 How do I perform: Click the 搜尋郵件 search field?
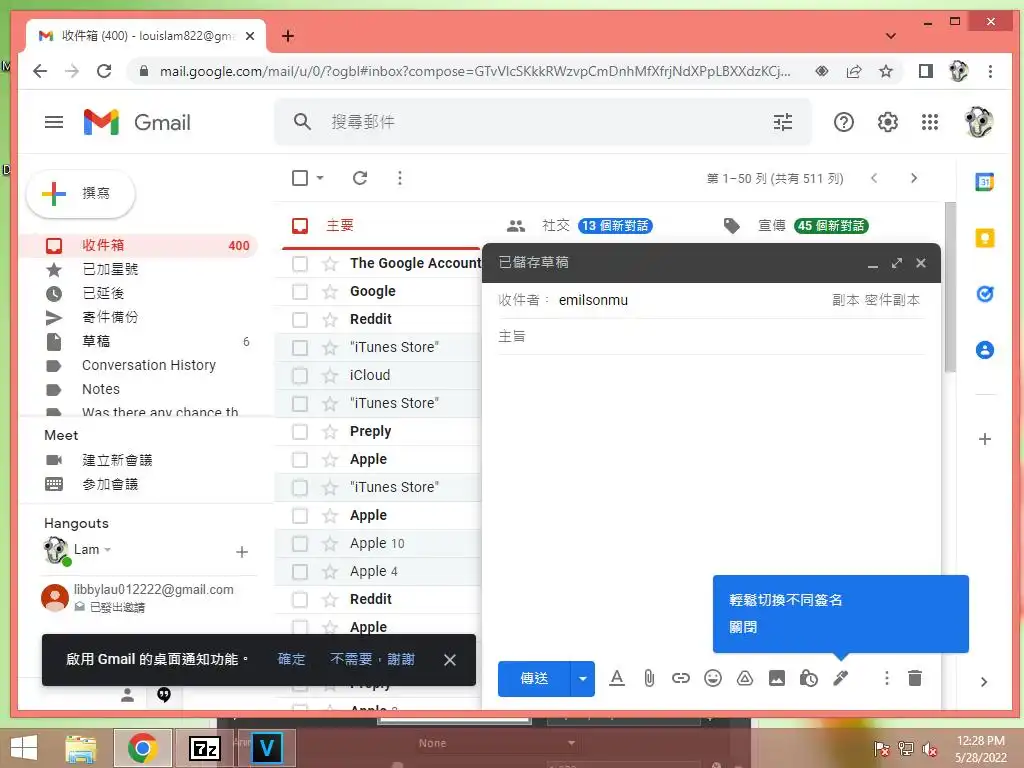pos(545,122)
